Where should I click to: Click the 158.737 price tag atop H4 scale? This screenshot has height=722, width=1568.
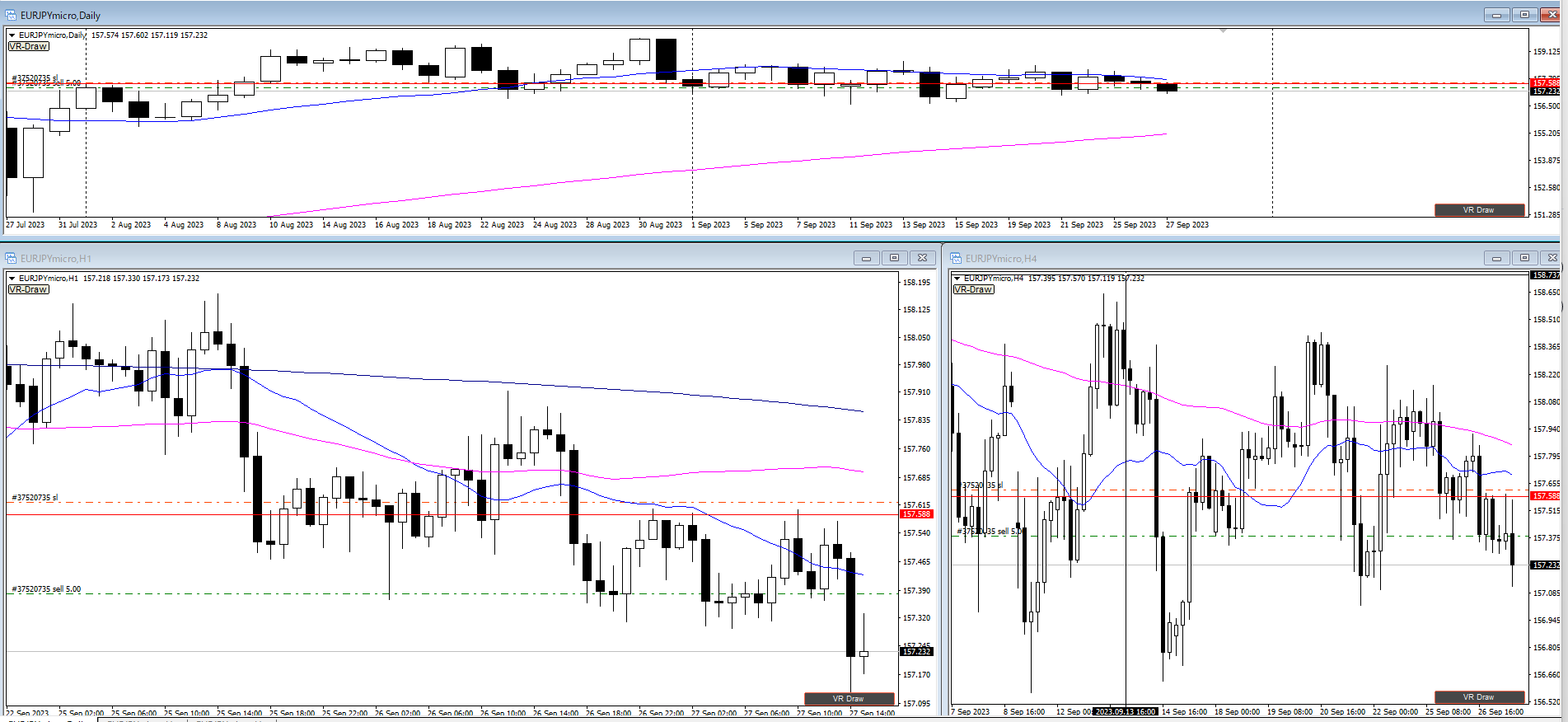tap(1546, 275)
